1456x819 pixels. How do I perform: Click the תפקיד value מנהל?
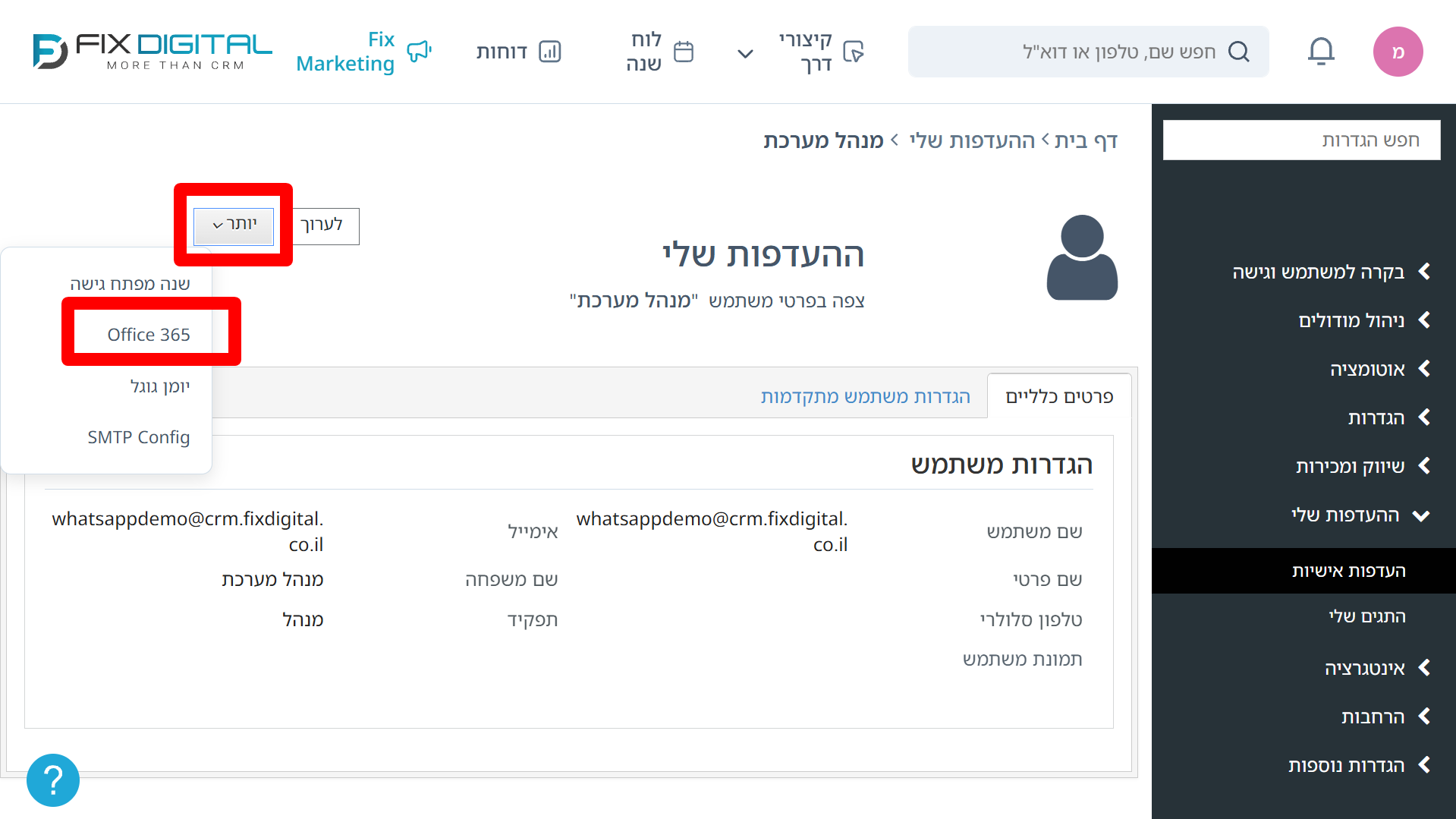[x=303, y=619]
